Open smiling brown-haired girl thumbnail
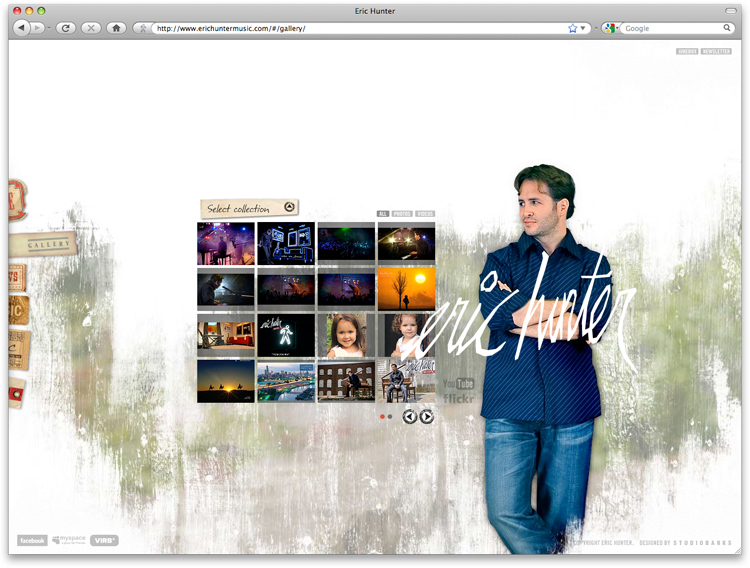 coord(346,335)
